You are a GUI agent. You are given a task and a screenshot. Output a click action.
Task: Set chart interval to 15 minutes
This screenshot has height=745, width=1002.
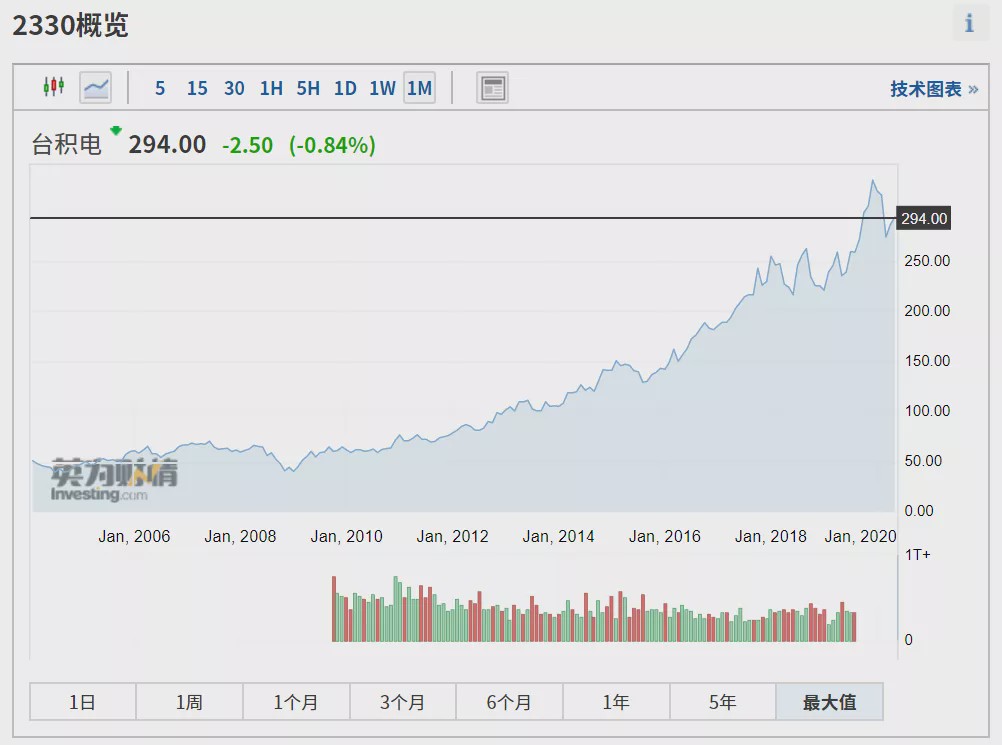tap(197, 88)
